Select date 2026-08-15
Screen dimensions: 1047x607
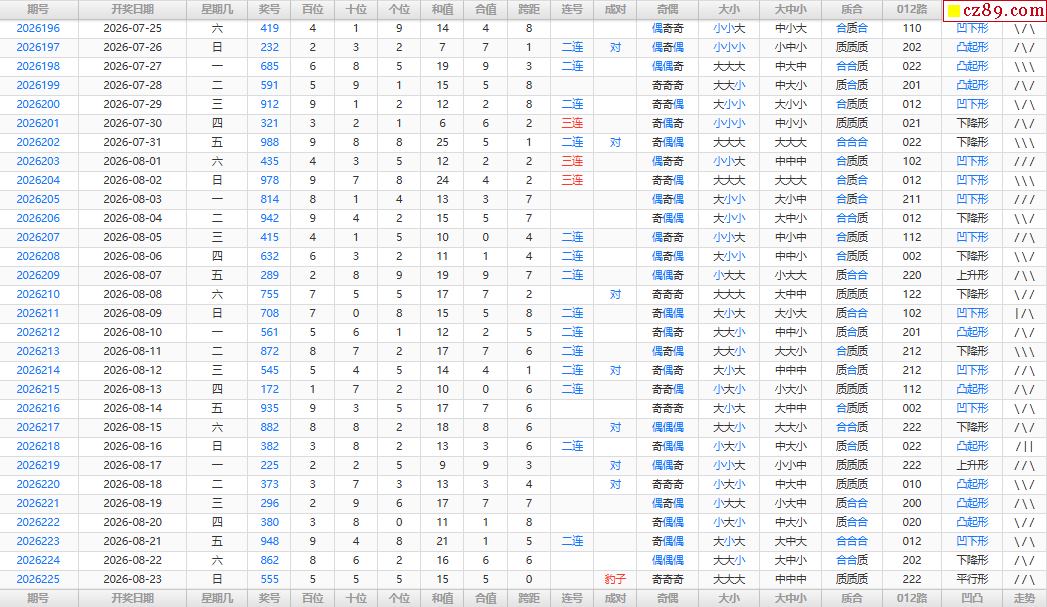point(132,427)
